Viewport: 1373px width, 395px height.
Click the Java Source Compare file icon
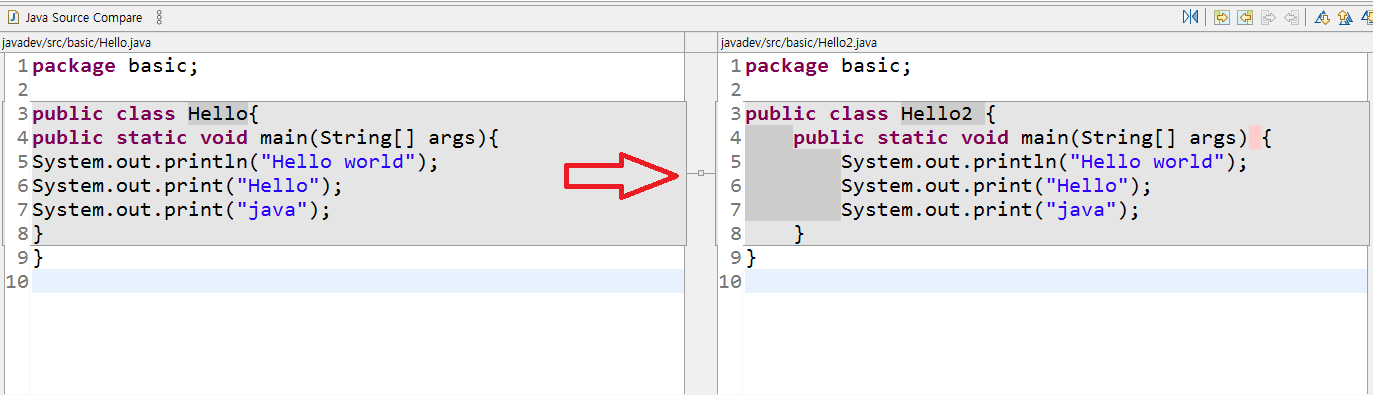tap(13, 18)
